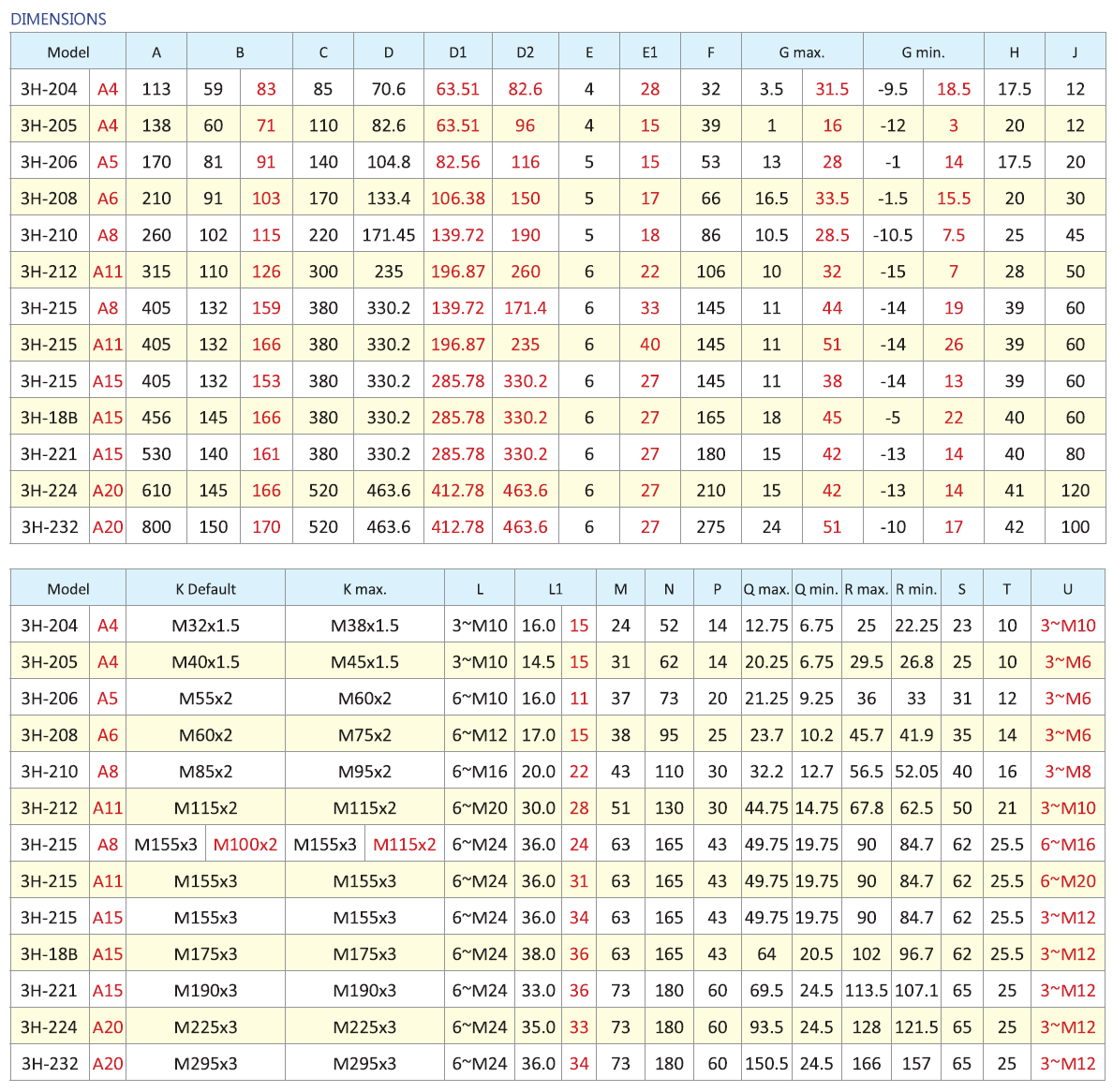Viewport: 1113px width, 1092px height.
Task: Select the R min. column header
Action: tap(915, 589)
